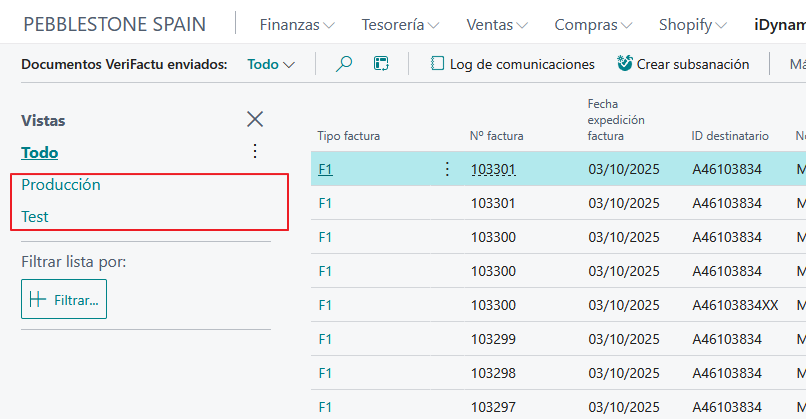The image size is (806, 419).
Task: Expand the Ventas menu
Action: coord(497,25)
